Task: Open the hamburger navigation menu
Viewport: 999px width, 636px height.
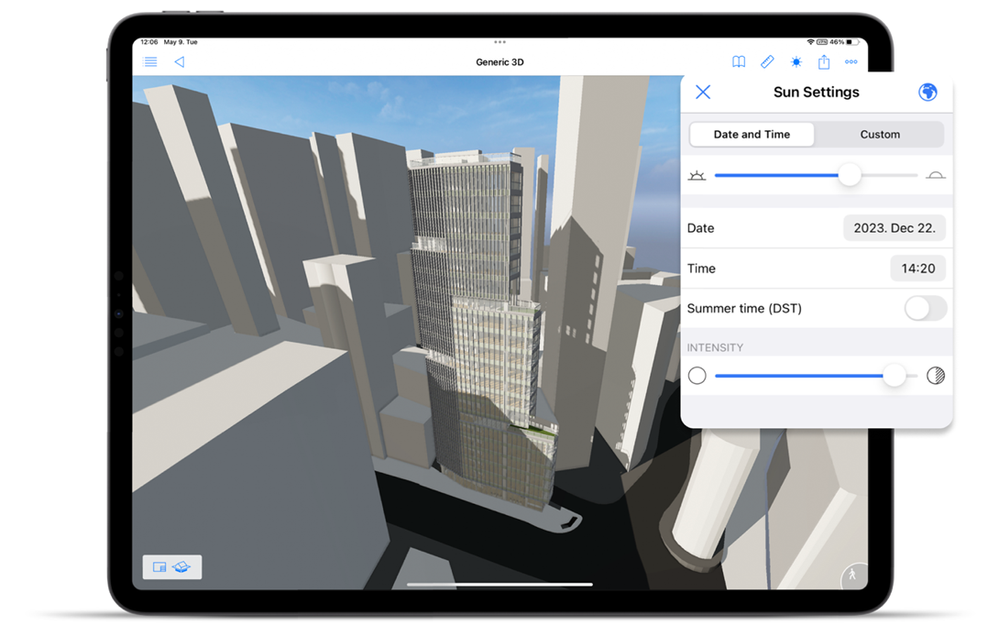Action: coord(151,62)
